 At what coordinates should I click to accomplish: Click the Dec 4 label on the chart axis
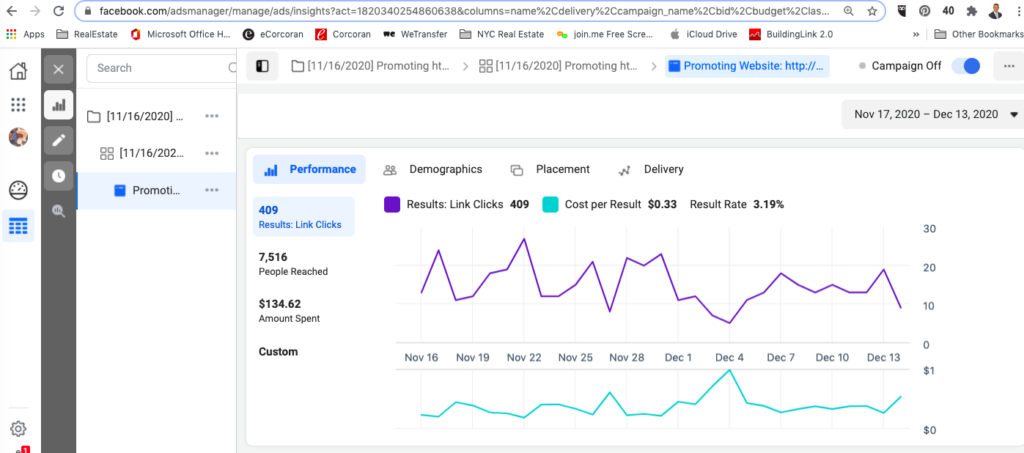[729, 358]
